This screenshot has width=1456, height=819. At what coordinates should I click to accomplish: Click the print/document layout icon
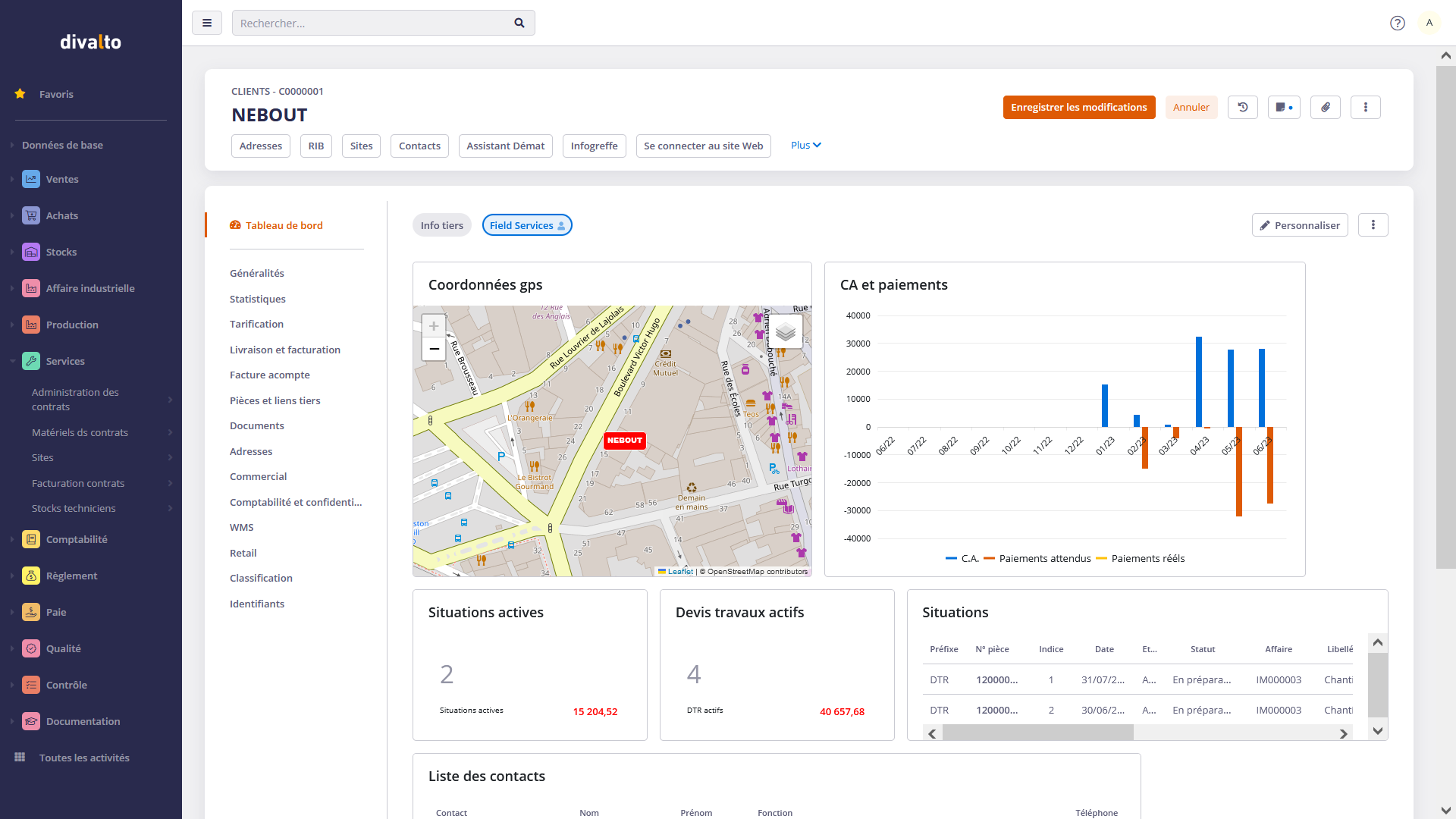click(x=1284, y=107)
